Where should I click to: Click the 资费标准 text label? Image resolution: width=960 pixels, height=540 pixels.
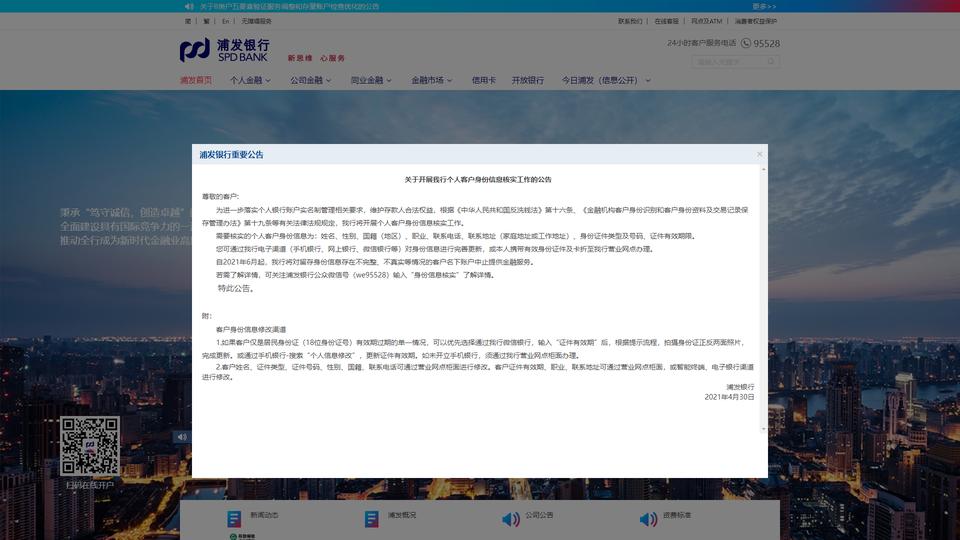(x=677, y=515)
